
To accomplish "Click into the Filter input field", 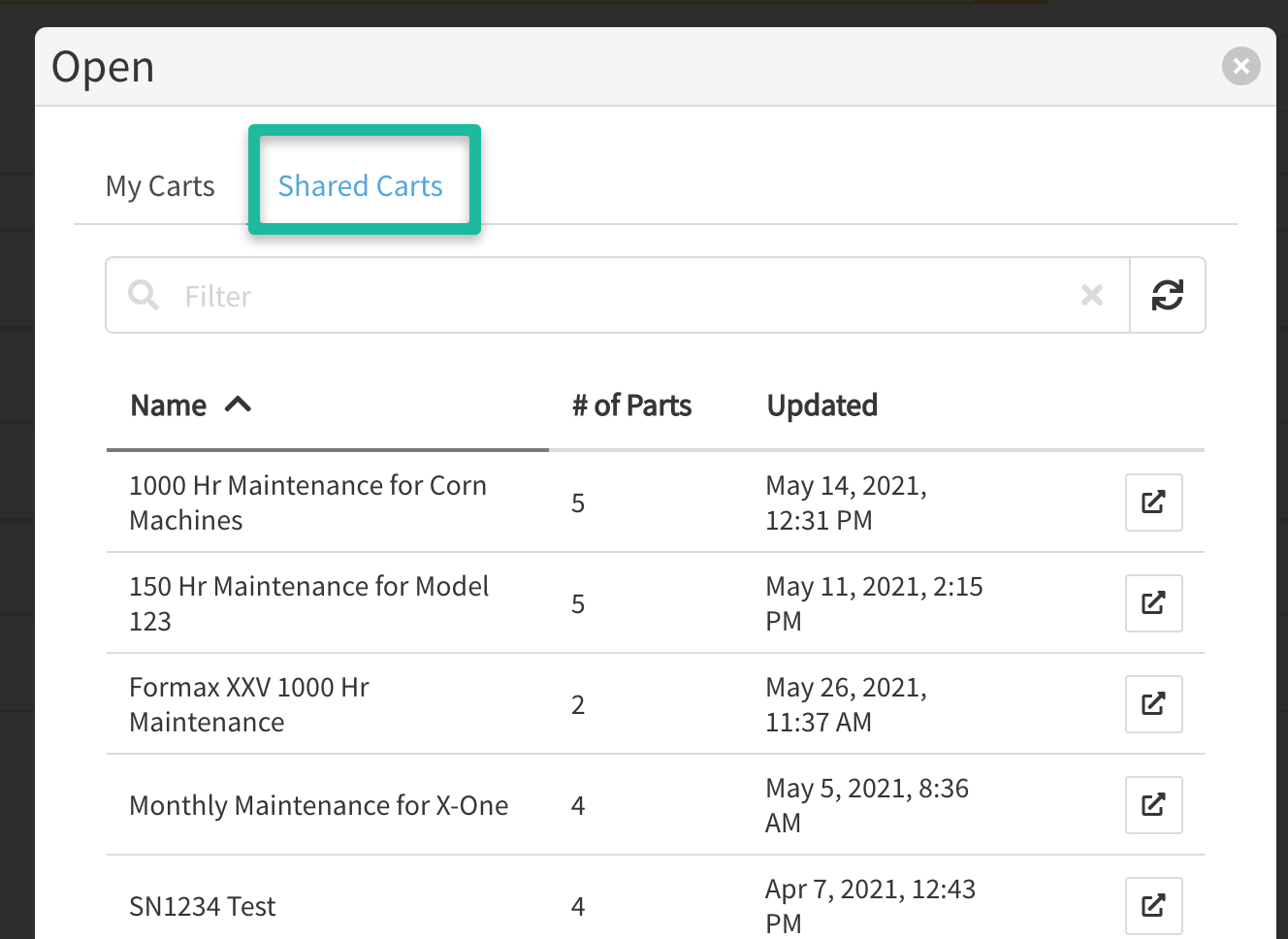I will coord(621,296).
